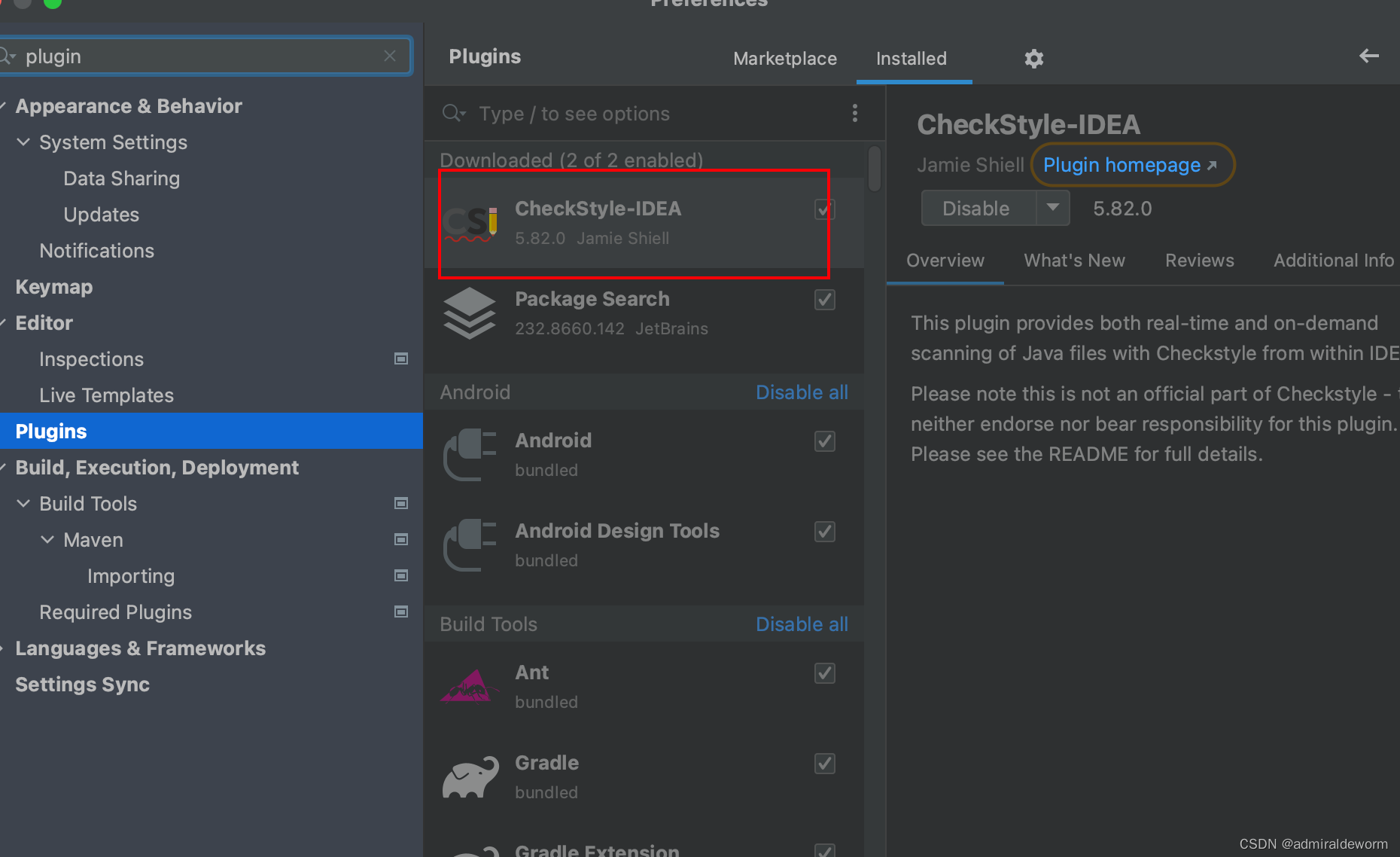Select Importing under Maven
Image resolution: width=1400 pixels, height=857 pixels.
click(131, 576)
